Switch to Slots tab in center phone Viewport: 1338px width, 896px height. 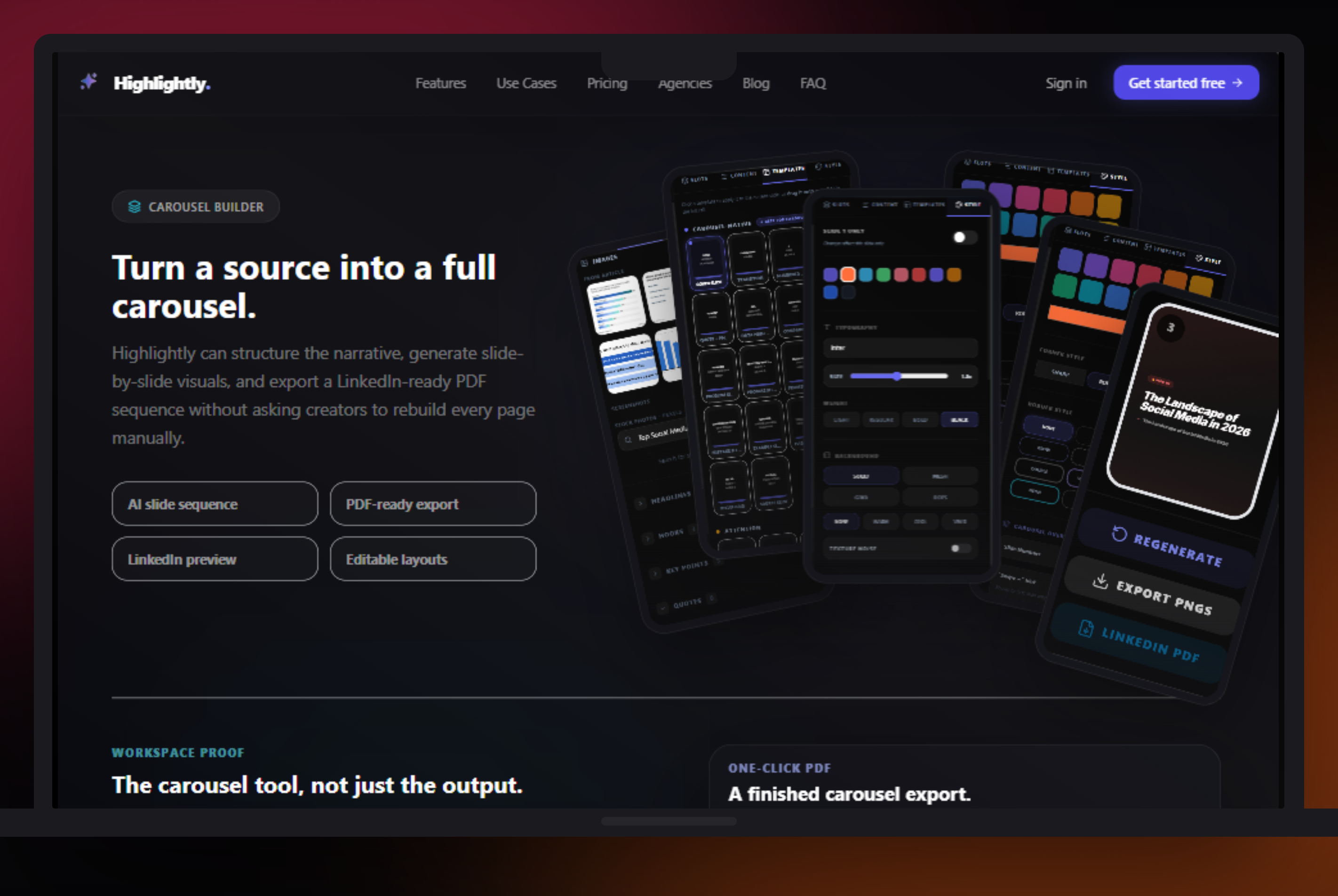pyautogui.click(x=837, y=205)
